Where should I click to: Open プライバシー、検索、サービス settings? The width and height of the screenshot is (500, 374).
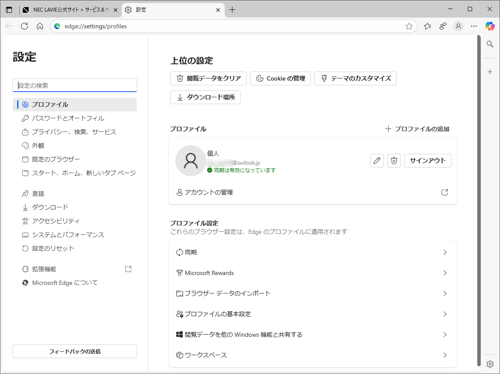75,132
